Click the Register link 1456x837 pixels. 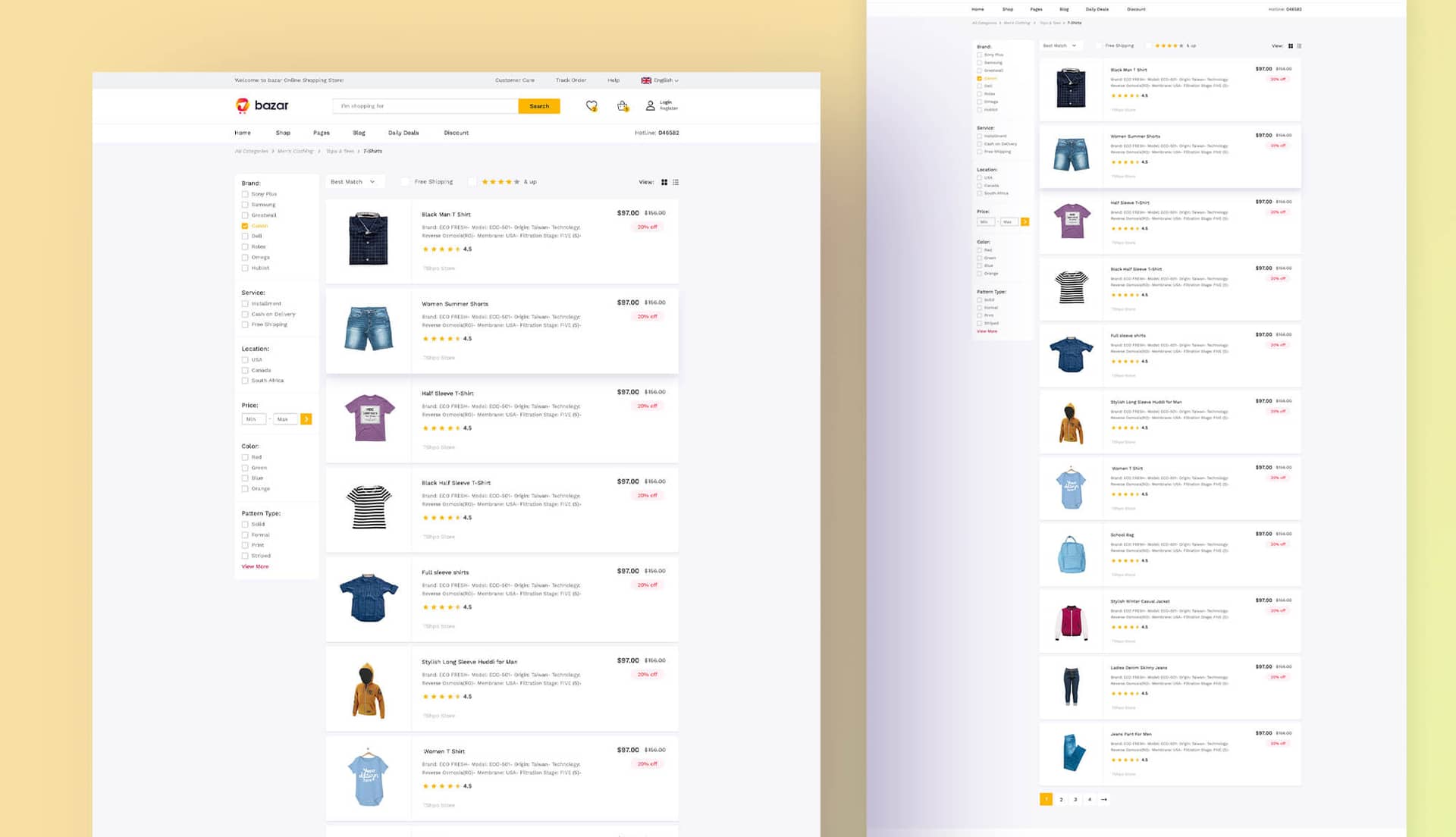(668, 108)
